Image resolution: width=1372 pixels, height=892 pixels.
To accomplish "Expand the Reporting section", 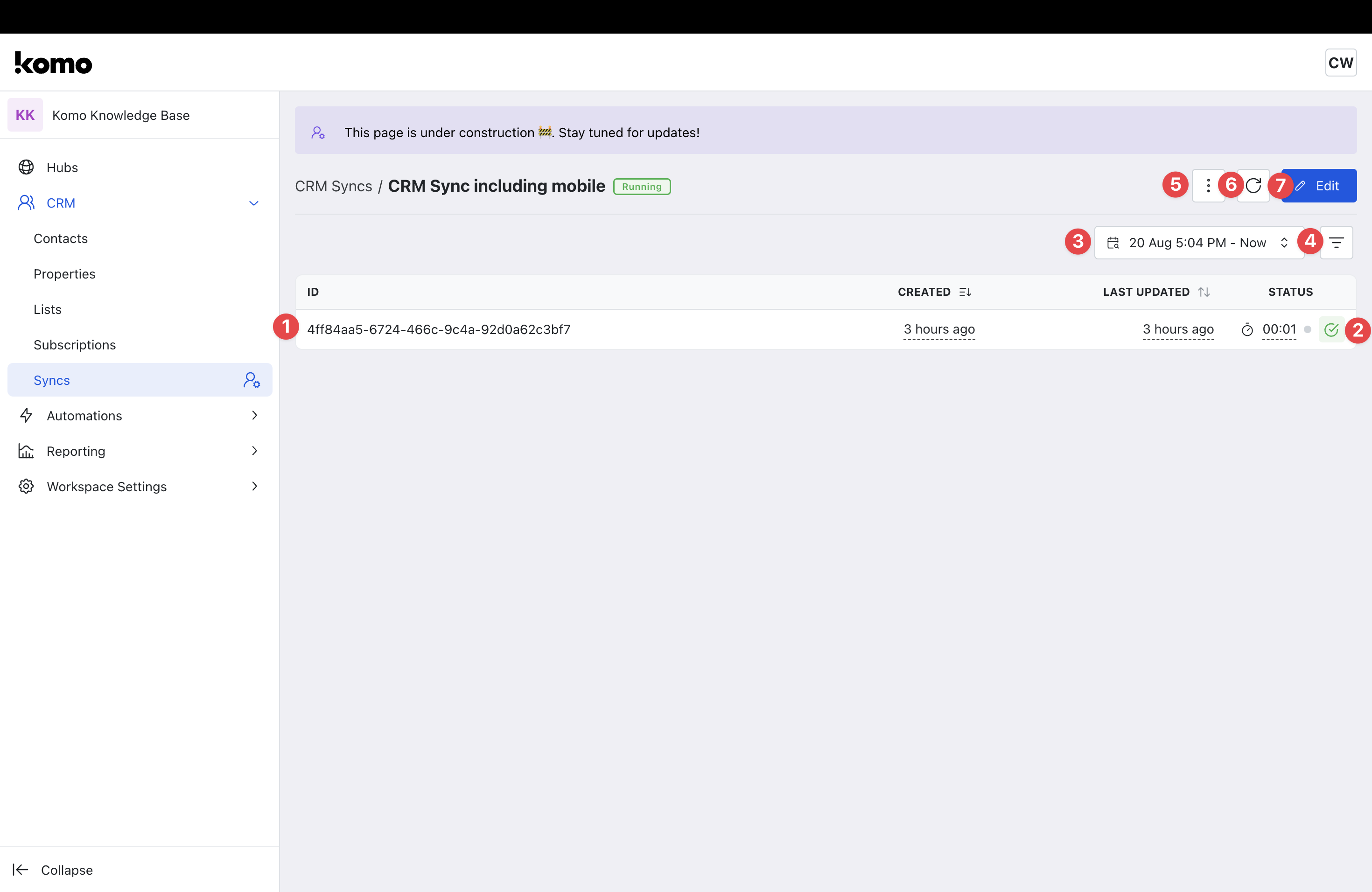I will (x=254, y=451).
